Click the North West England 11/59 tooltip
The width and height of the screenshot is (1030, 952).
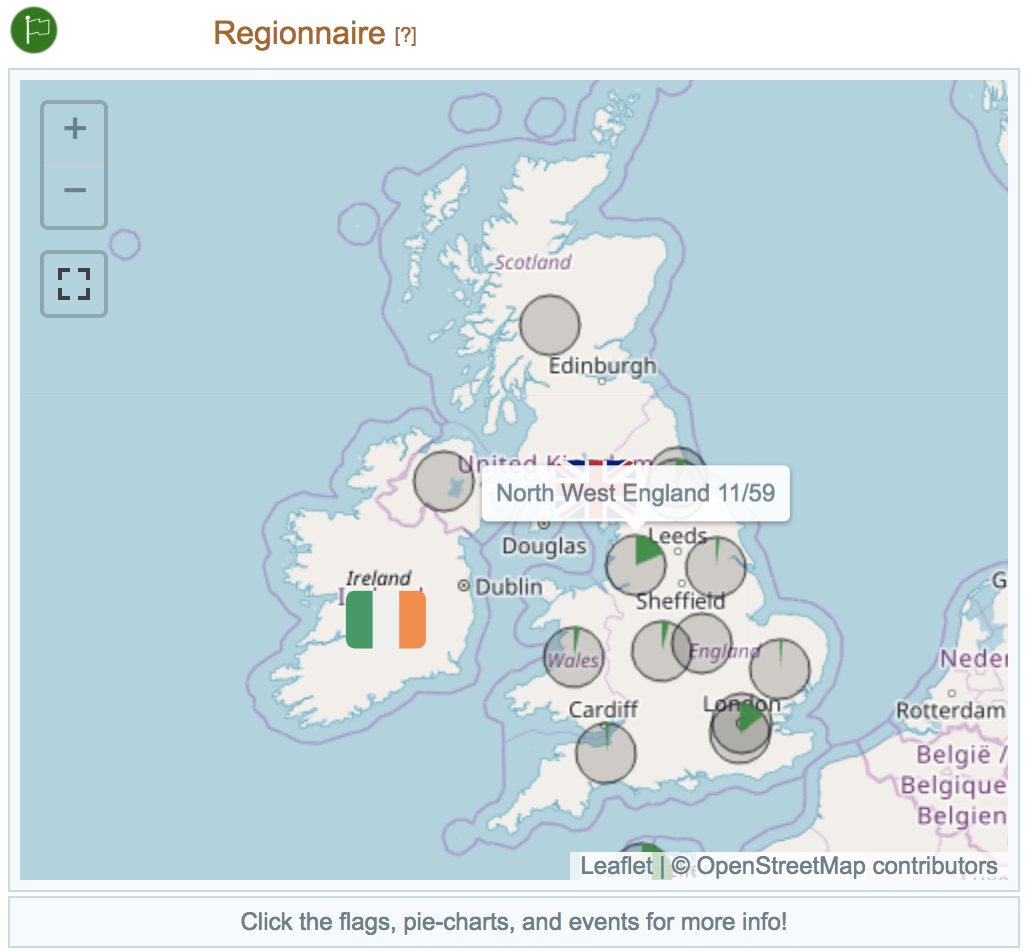[x=635, y=493]
